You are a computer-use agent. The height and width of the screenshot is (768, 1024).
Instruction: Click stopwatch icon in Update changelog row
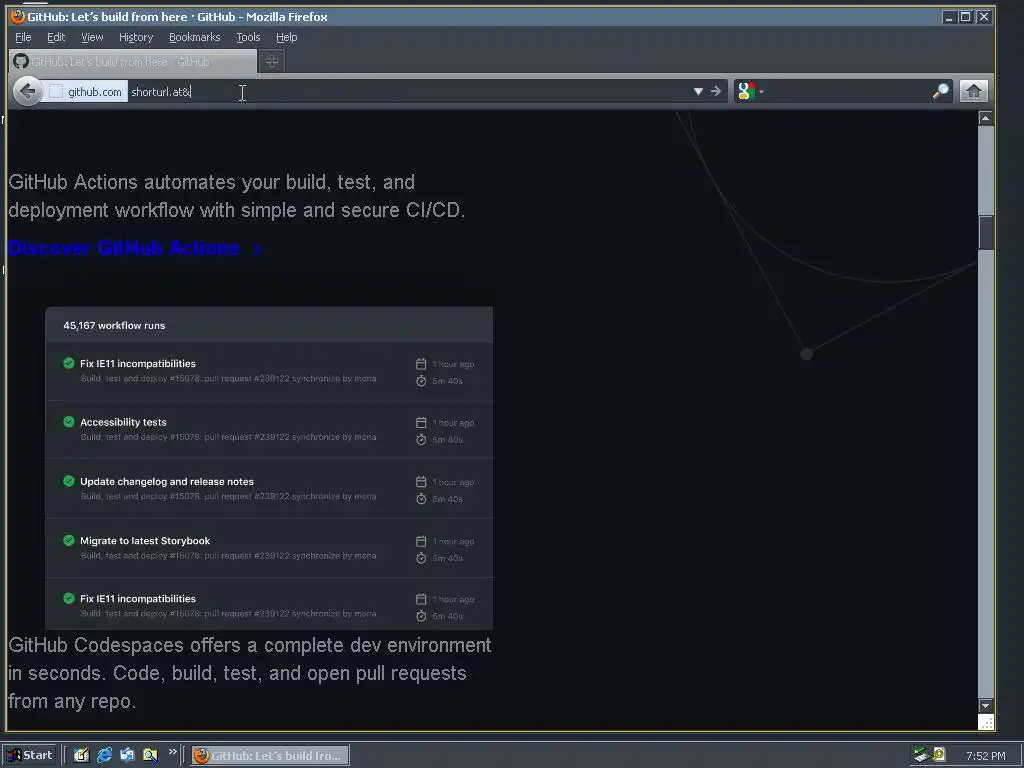[421, 499]
